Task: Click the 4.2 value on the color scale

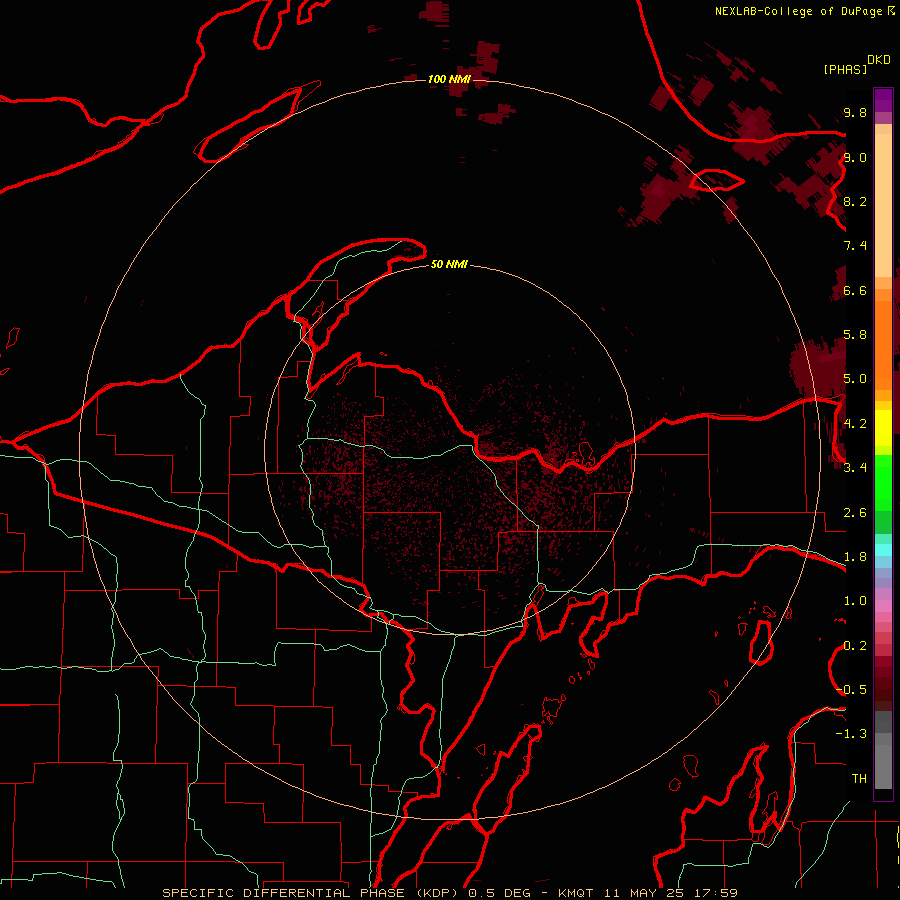Action: 855,424
